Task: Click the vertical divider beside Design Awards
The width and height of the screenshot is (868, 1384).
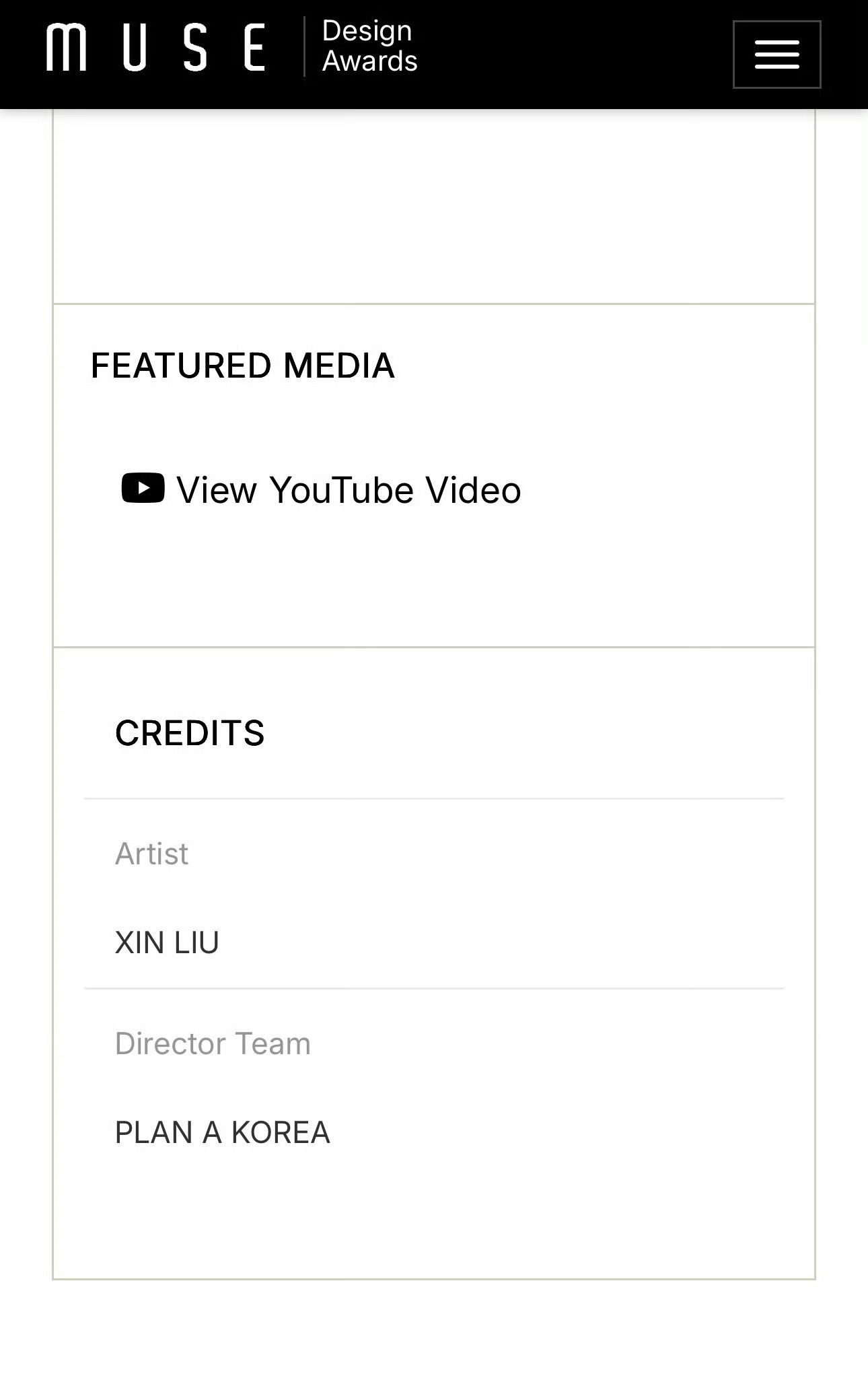Action: pos(304,46)
